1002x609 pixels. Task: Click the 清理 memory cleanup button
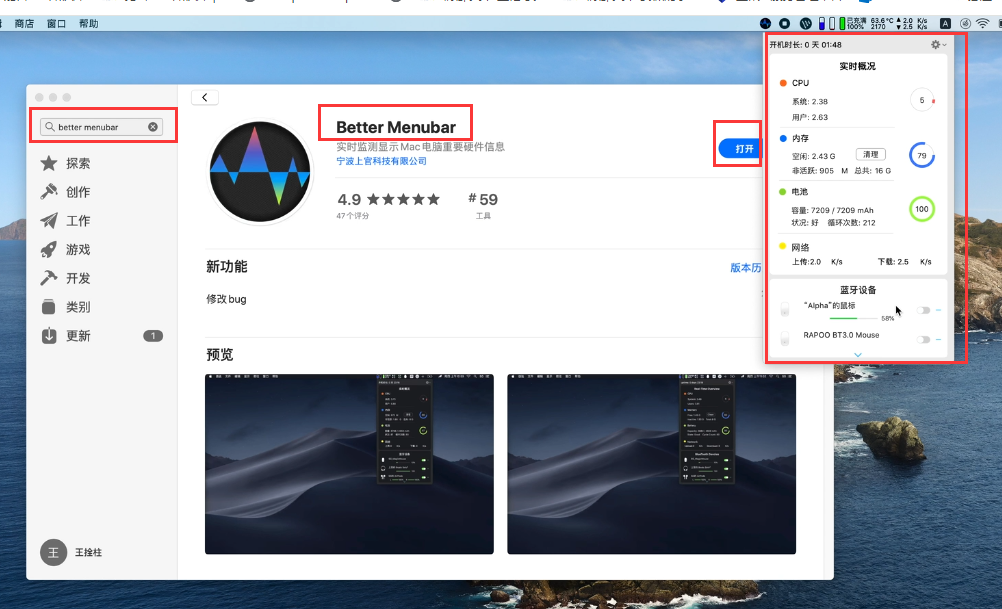click(x=870, y=155)
